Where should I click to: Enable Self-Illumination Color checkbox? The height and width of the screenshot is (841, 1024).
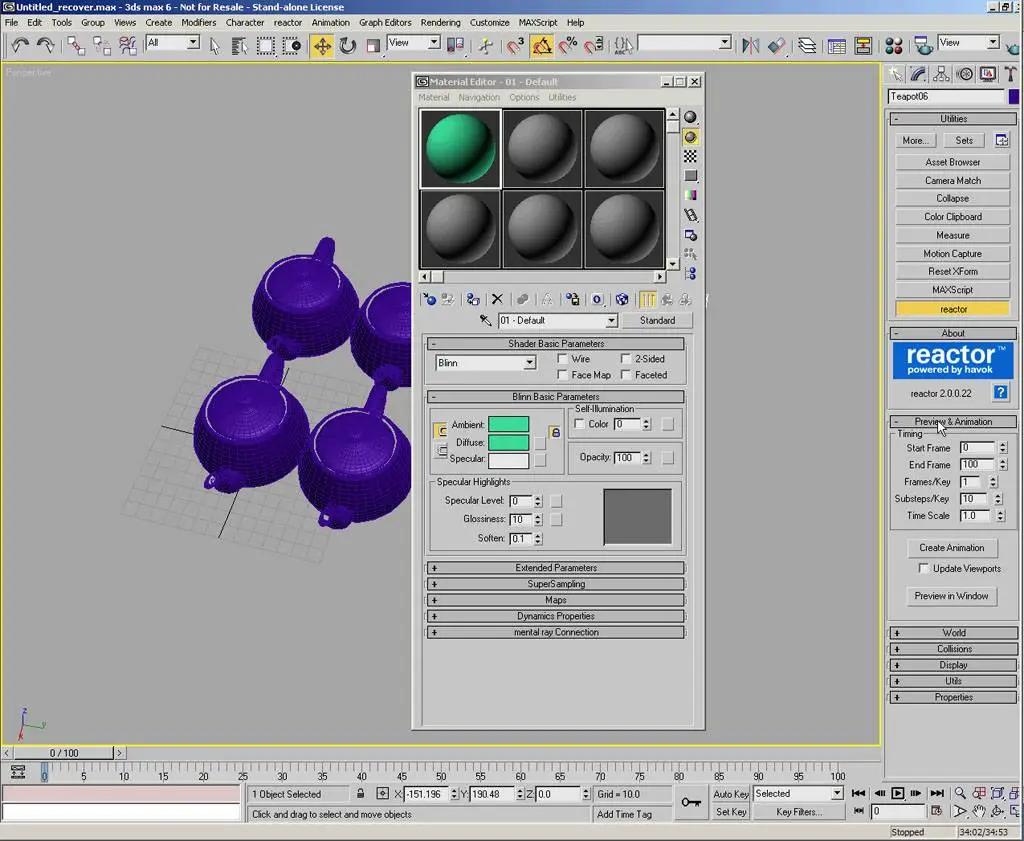point(579,424)
